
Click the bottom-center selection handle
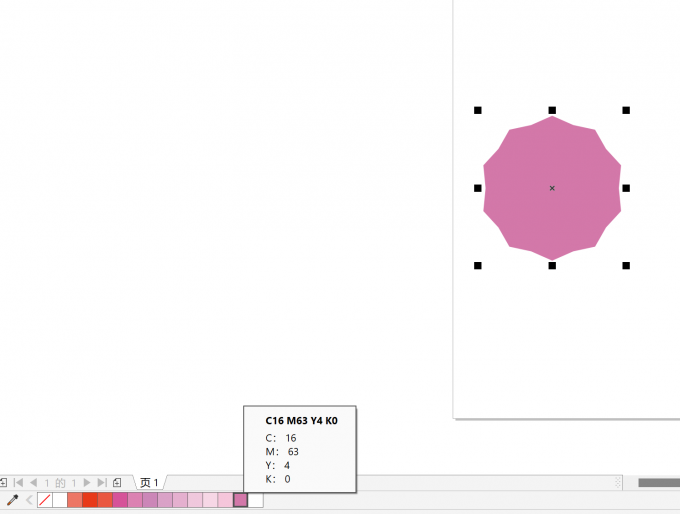552,265
